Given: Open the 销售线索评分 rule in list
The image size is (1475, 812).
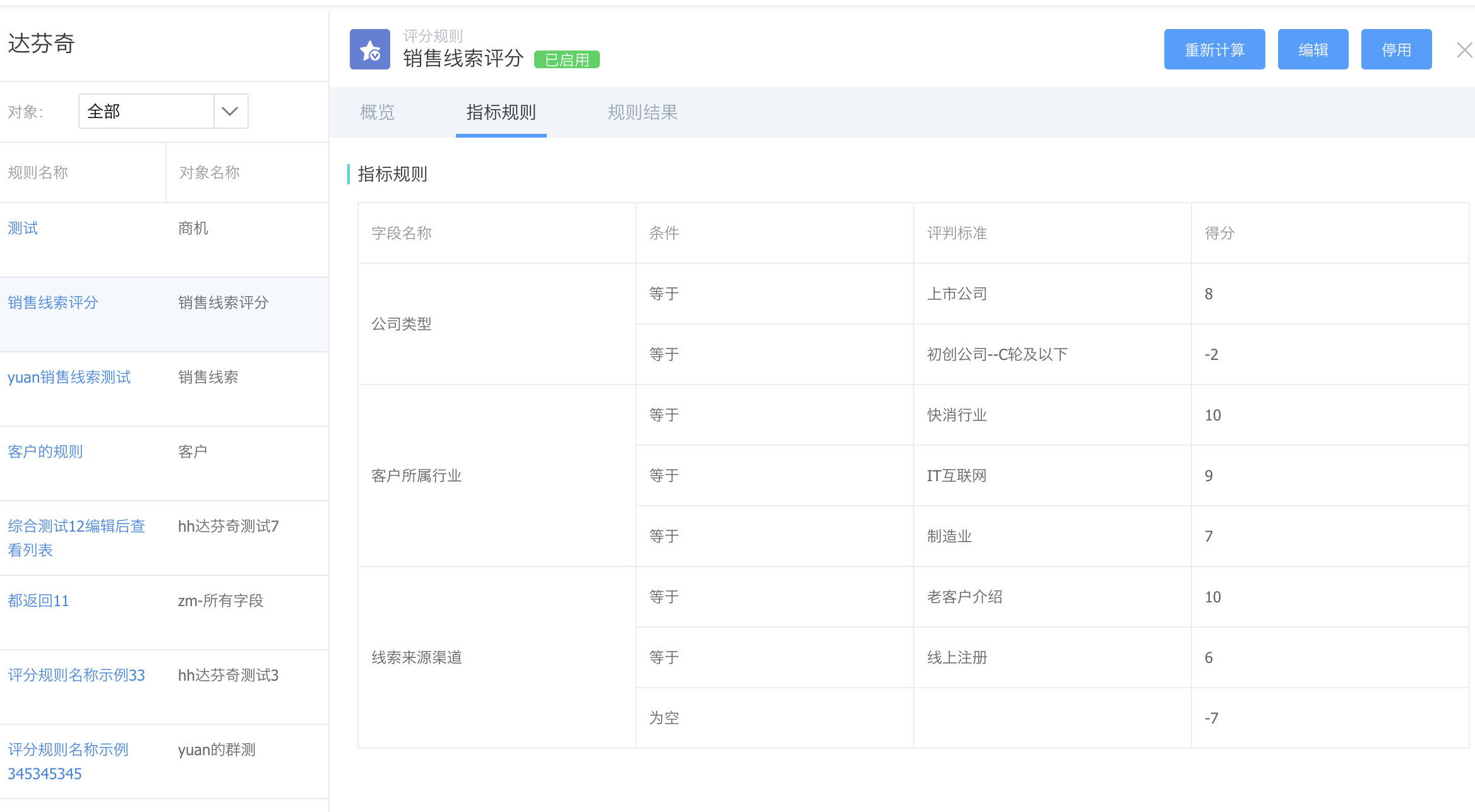Looking at the screenshot, I should [53, 302].
